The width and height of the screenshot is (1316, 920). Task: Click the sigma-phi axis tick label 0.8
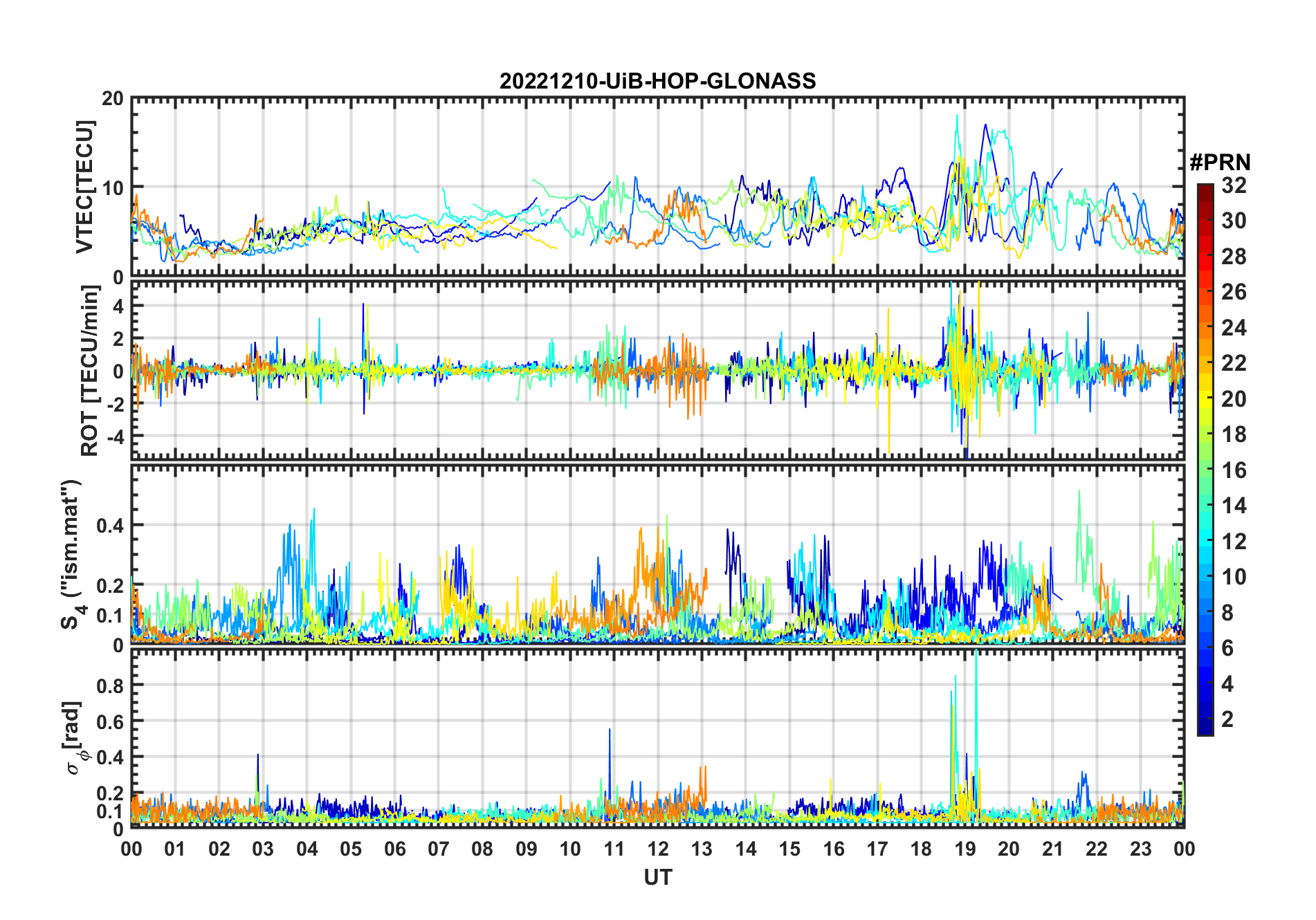coord(110,686)
